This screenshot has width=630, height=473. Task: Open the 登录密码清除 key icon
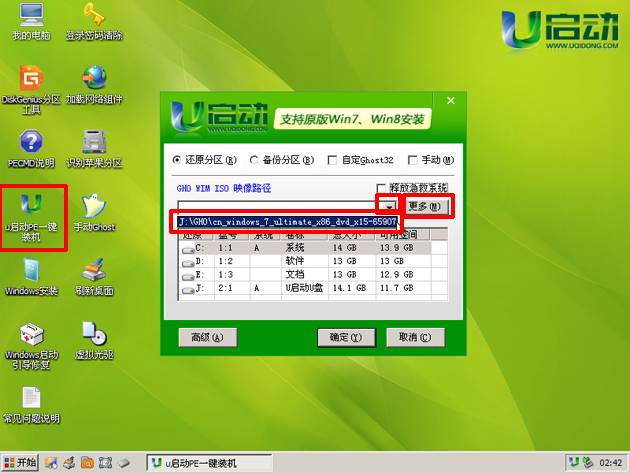tap(94, 17)
